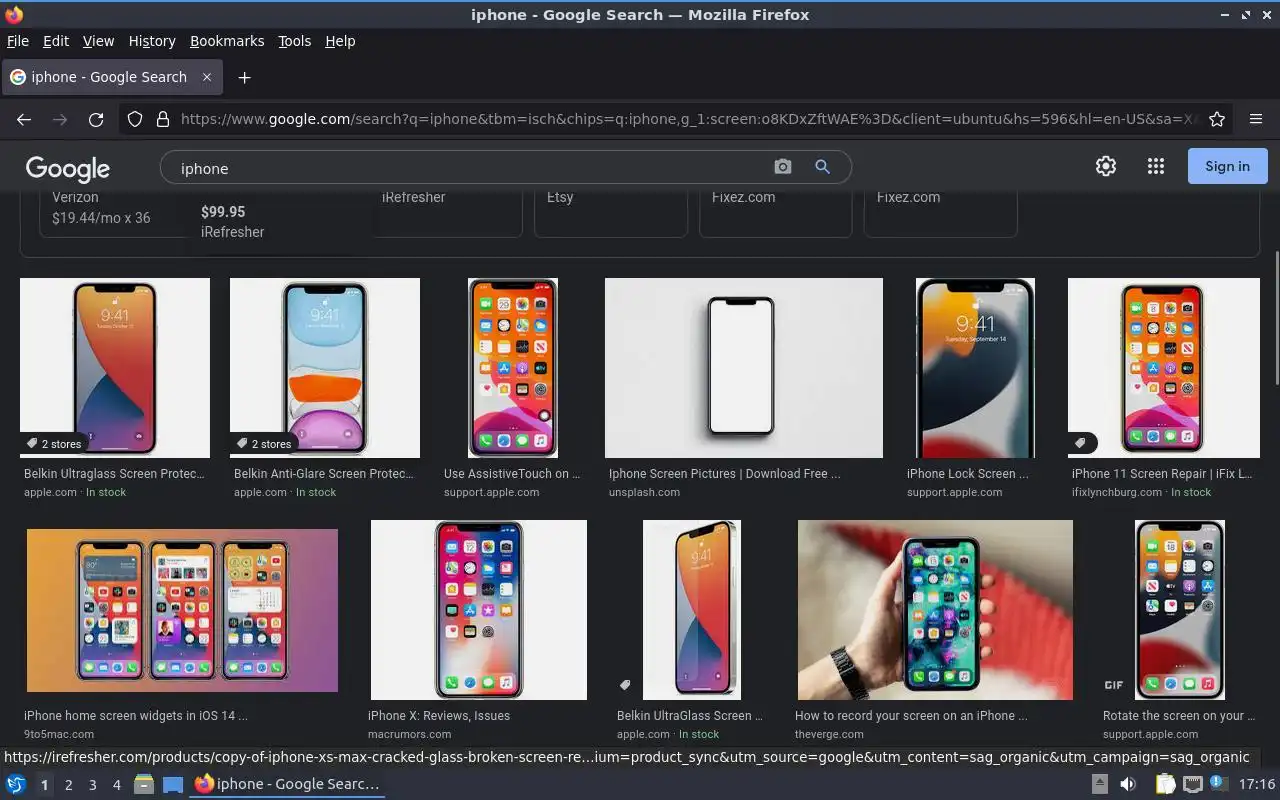The height and width of the screenshot is (800, 1280).
Task: Click 2 stores tag on Belkin Ultraglass image
Action: (54, 444)
